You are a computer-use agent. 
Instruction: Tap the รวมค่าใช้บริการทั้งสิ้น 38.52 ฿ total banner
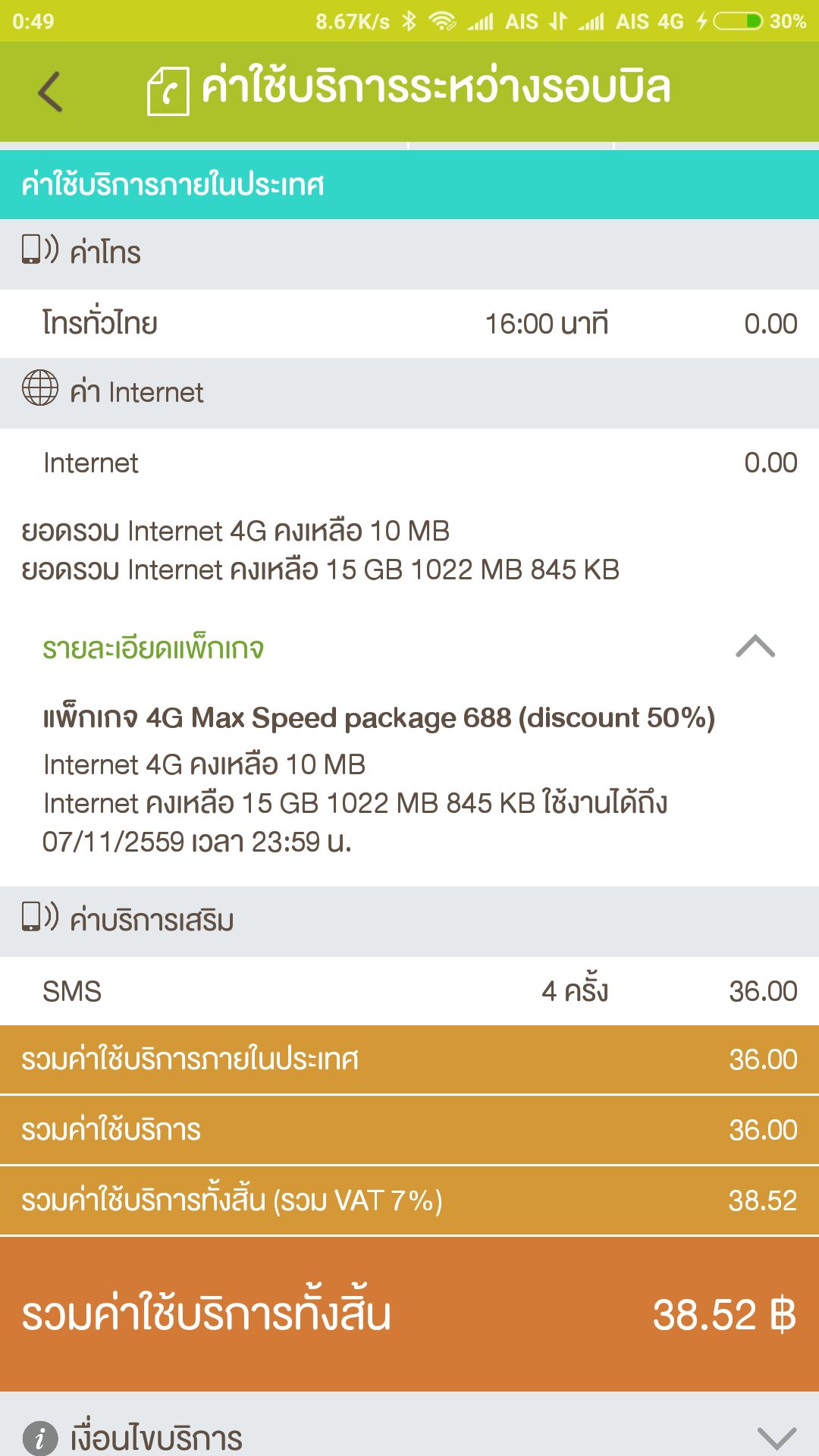(x=409, y=1314)
